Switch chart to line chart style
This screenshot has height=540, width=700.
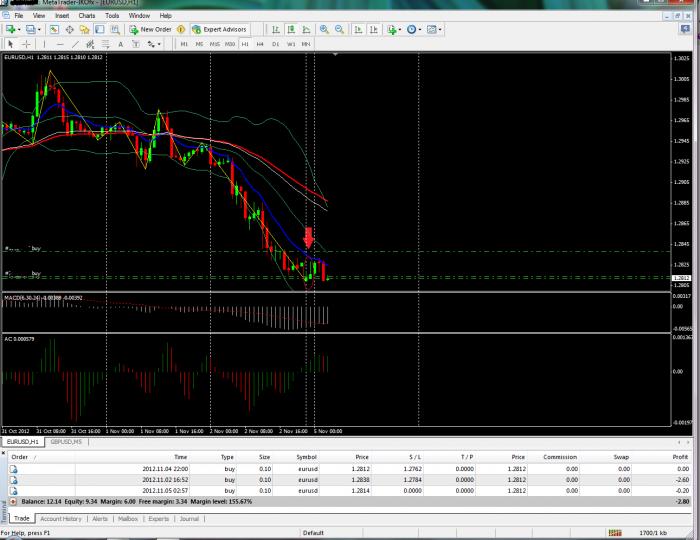click(x=306, y=29)
